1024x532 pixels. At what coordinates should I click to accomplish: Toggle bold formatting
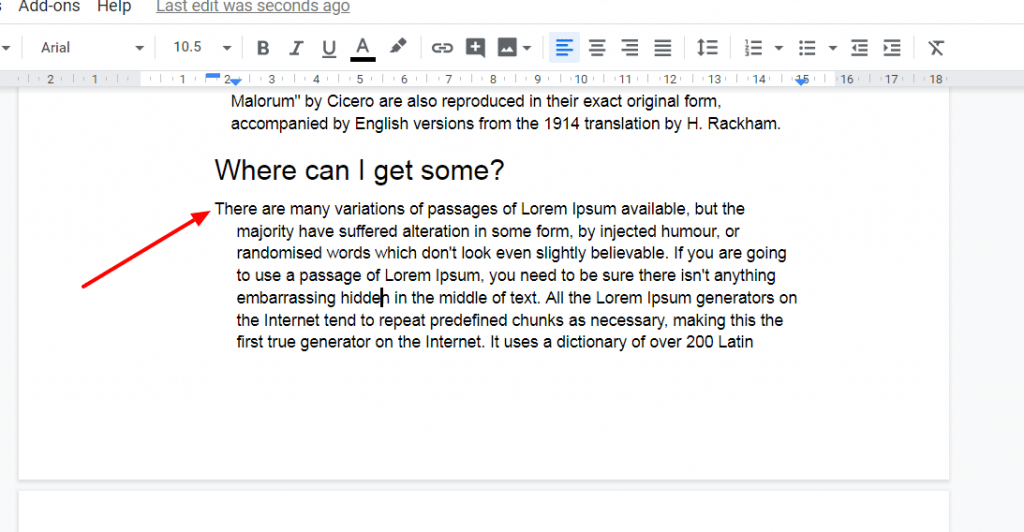[263, 48]
